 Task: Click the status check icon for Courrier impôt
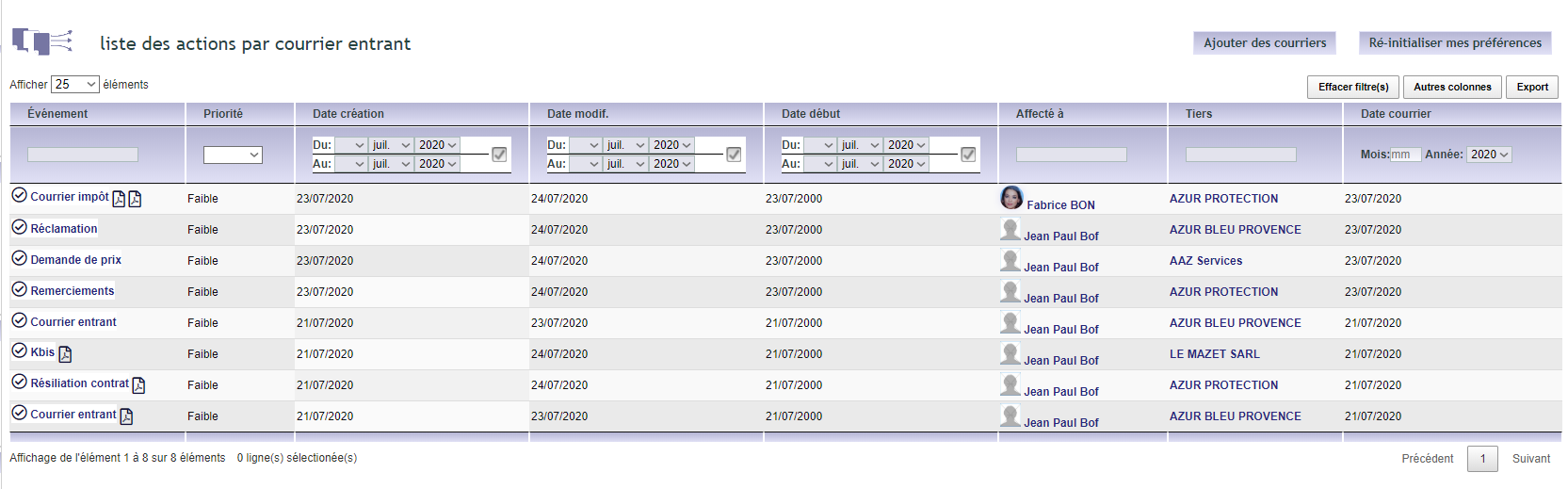click(x=19, y=195)
